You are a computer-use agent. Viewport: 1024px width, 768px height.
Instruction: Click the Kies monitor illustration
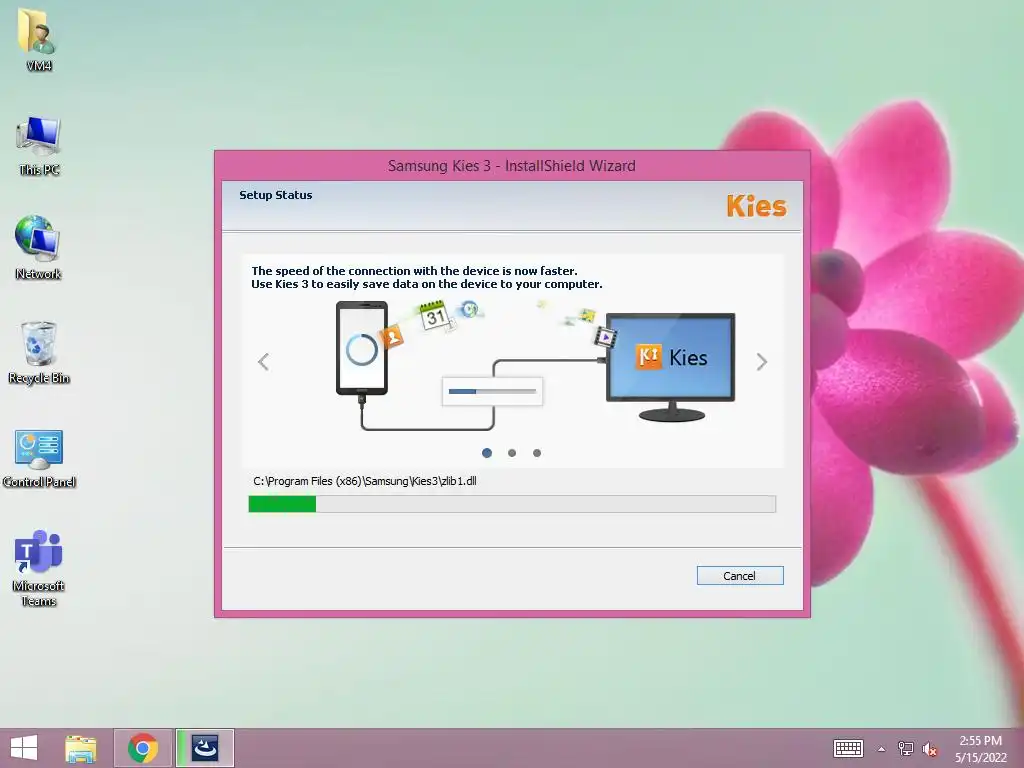[671, 367]
